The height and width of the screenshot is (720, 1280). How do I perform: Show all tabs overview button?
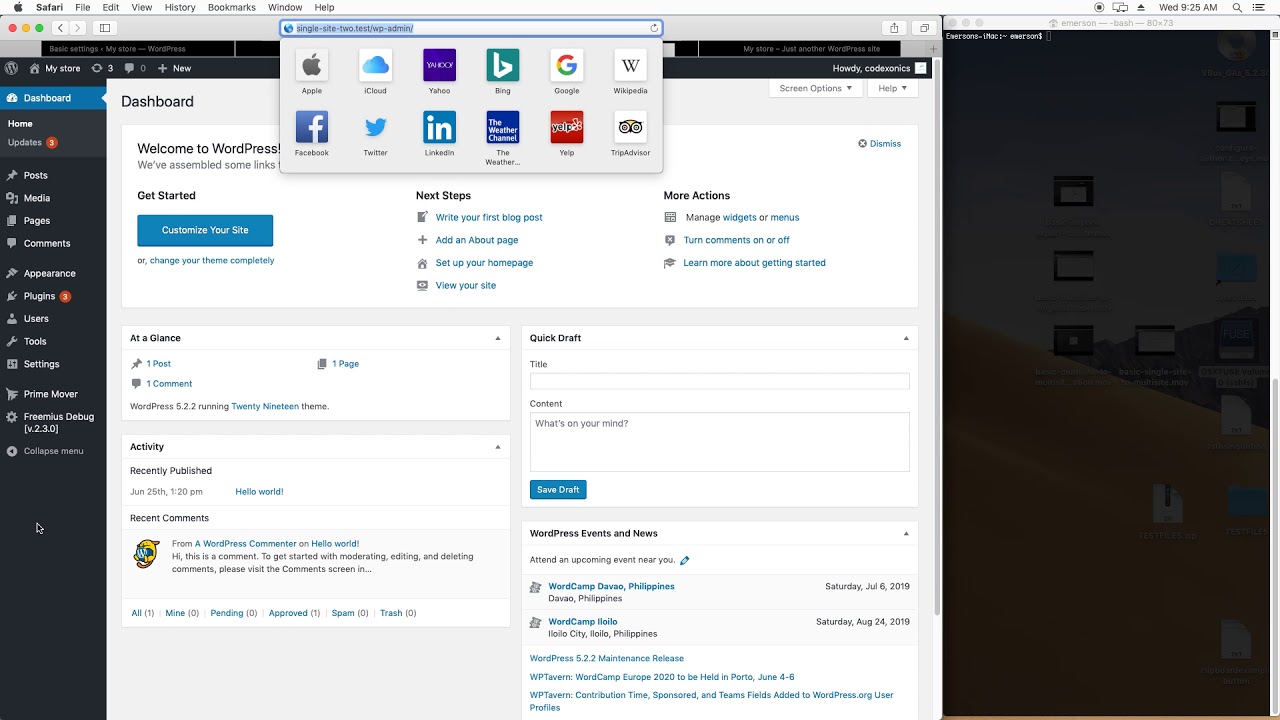(x=925, y=28)
